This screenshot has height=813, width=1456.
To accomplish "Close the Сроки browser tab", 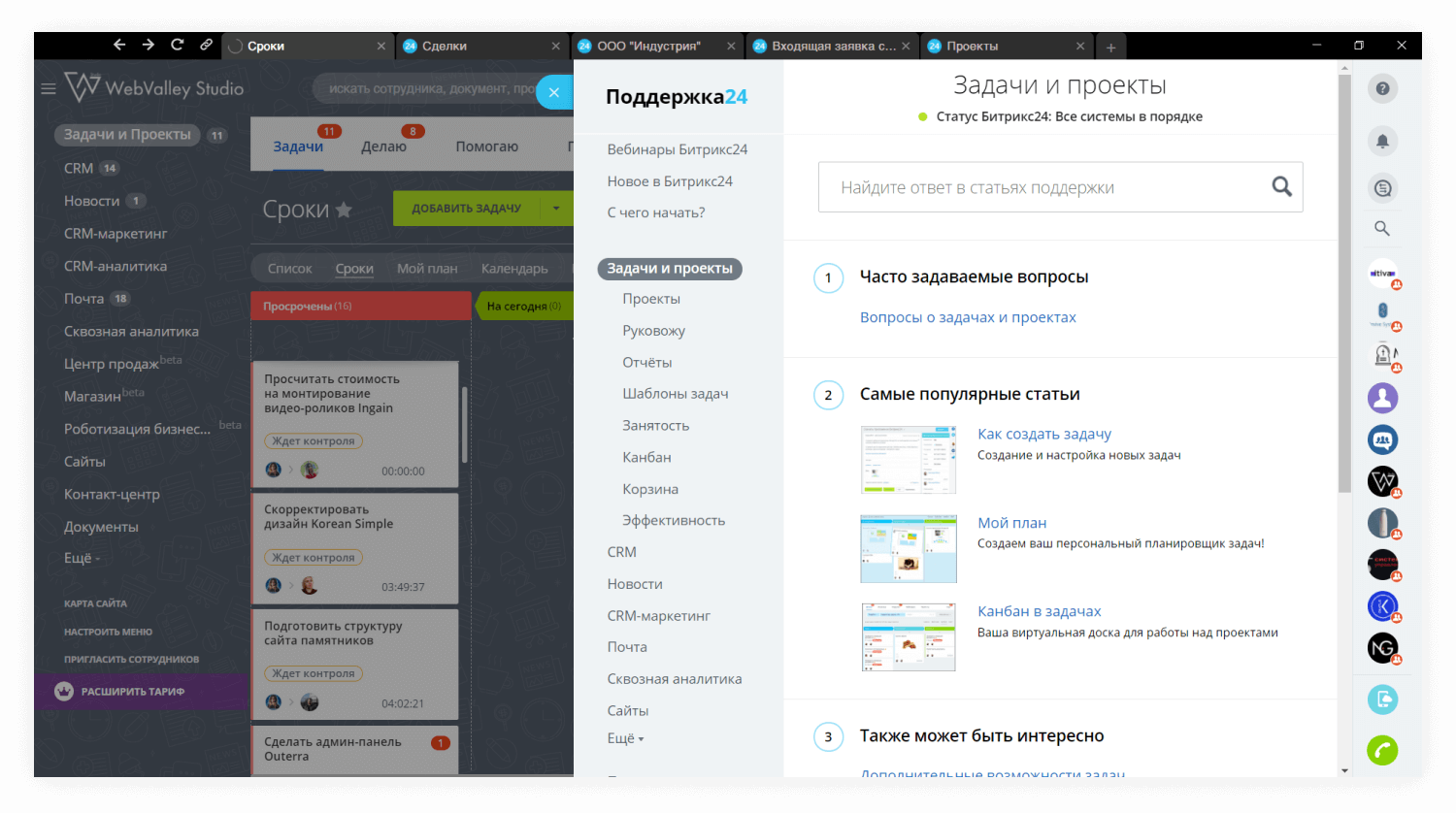I will pos(381,46).
